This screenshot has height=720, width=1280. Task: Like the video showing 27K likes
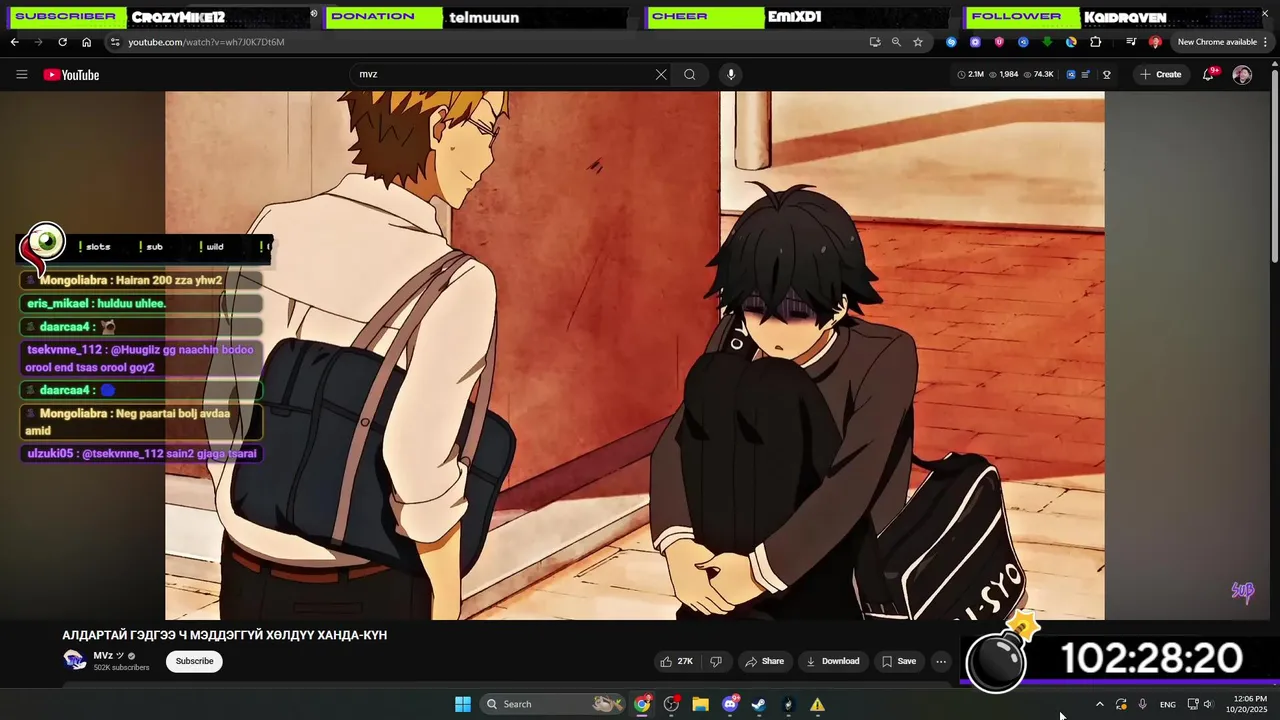[x=676, y=661]
